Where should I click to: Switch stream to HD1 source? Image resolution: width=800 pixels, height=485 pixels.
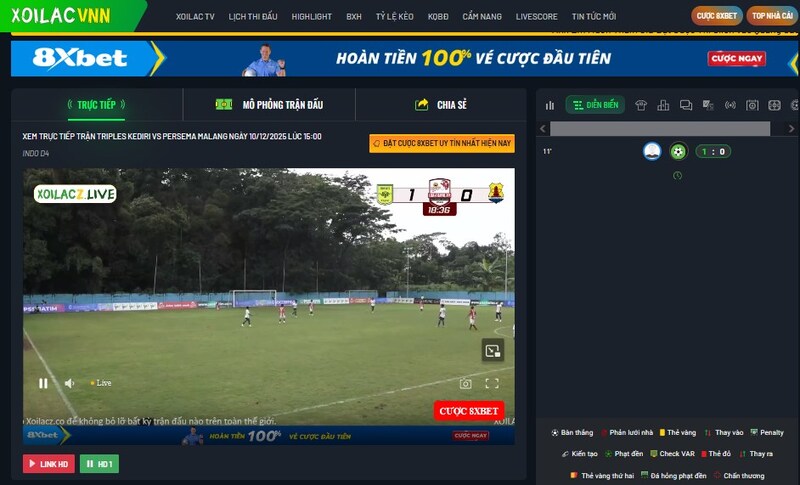coord(99,464)
